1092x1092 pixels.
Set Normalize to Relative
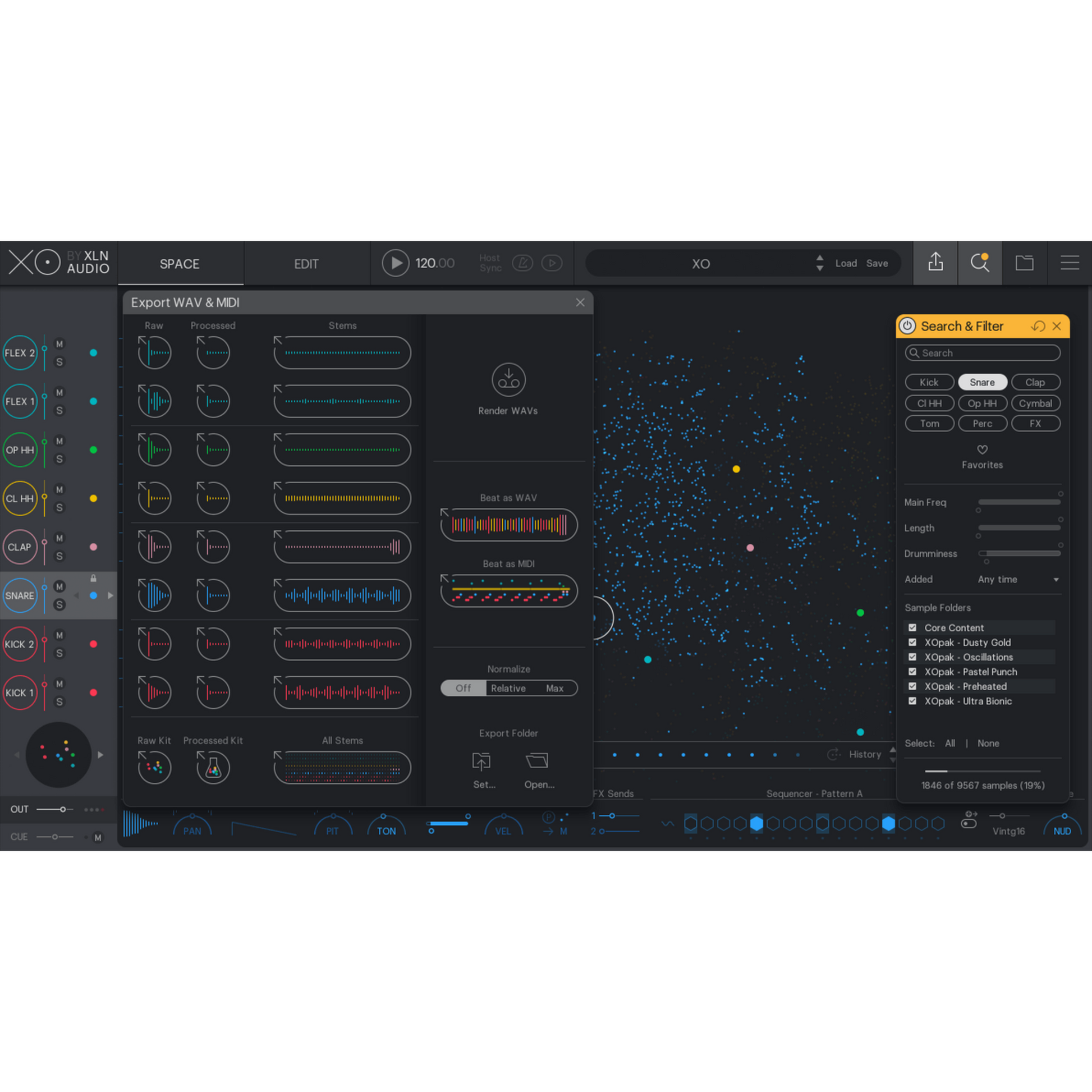pyautogui.click(x=508, y=688)
